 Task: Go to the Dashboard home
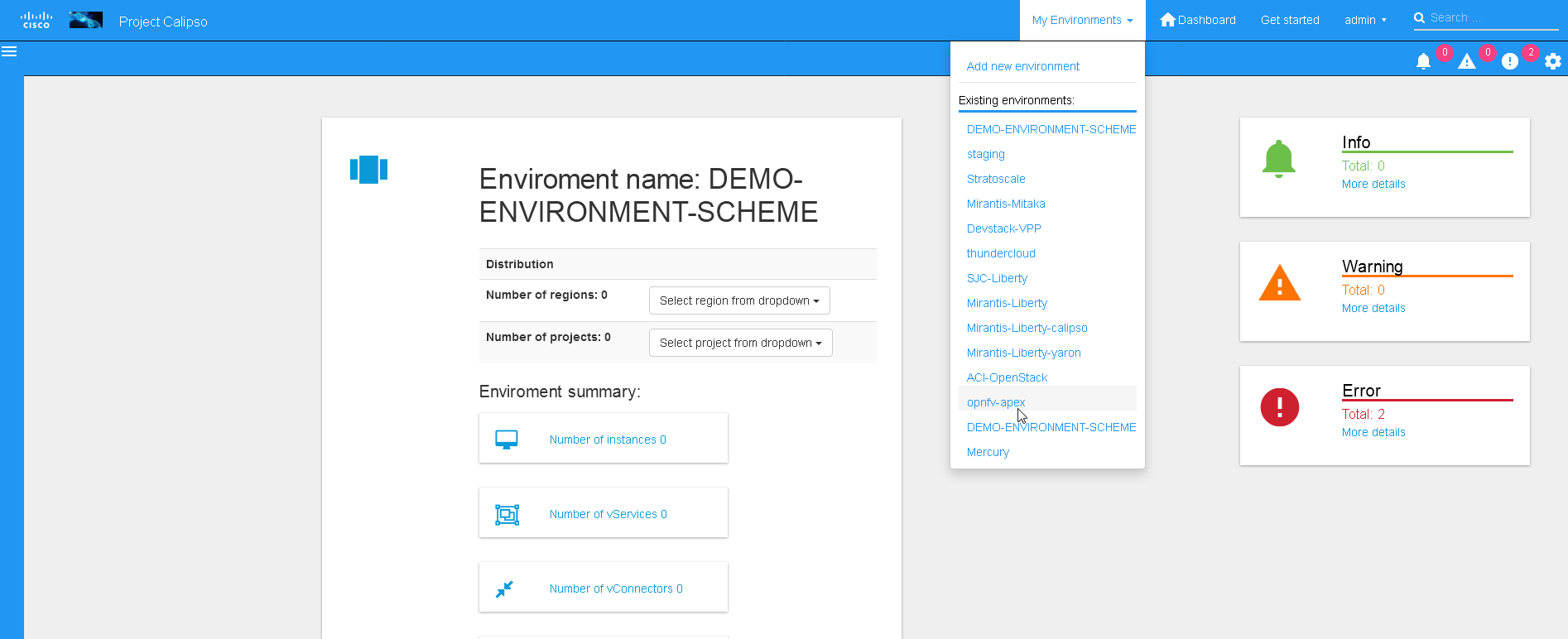[1198, 20]
